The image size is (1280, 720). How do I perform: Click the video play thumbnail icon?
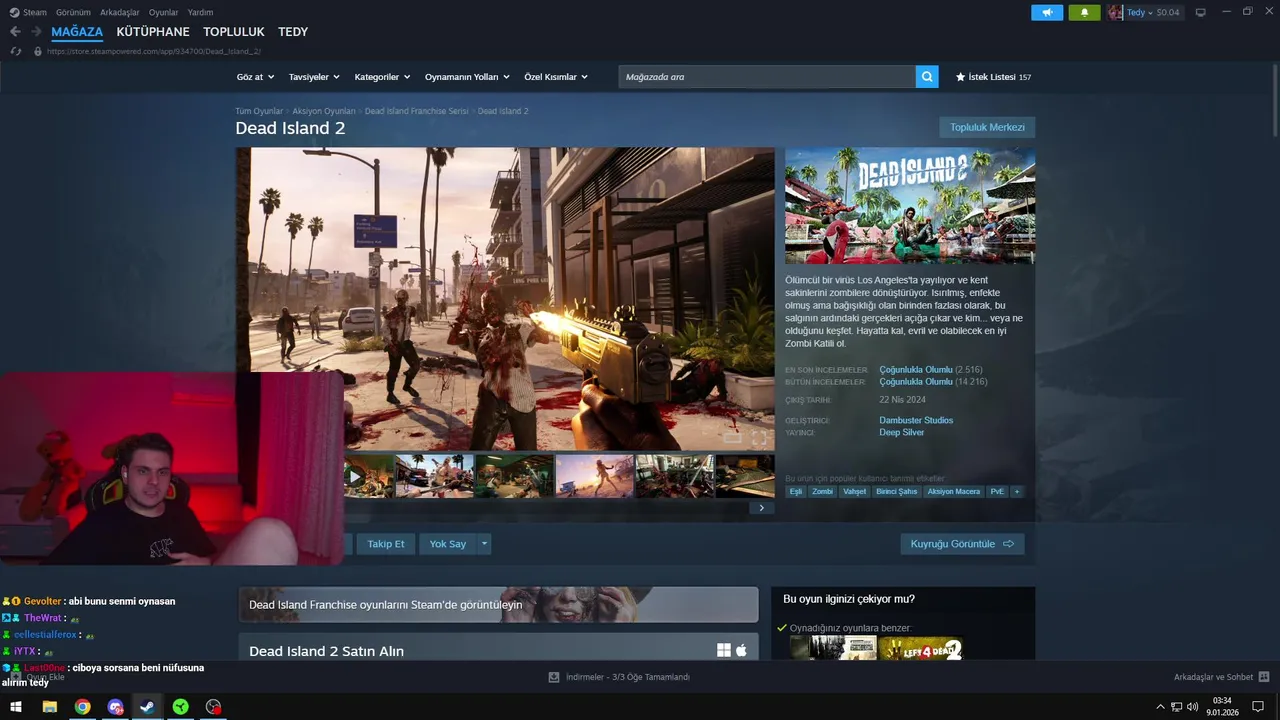[x=354, y=477]
